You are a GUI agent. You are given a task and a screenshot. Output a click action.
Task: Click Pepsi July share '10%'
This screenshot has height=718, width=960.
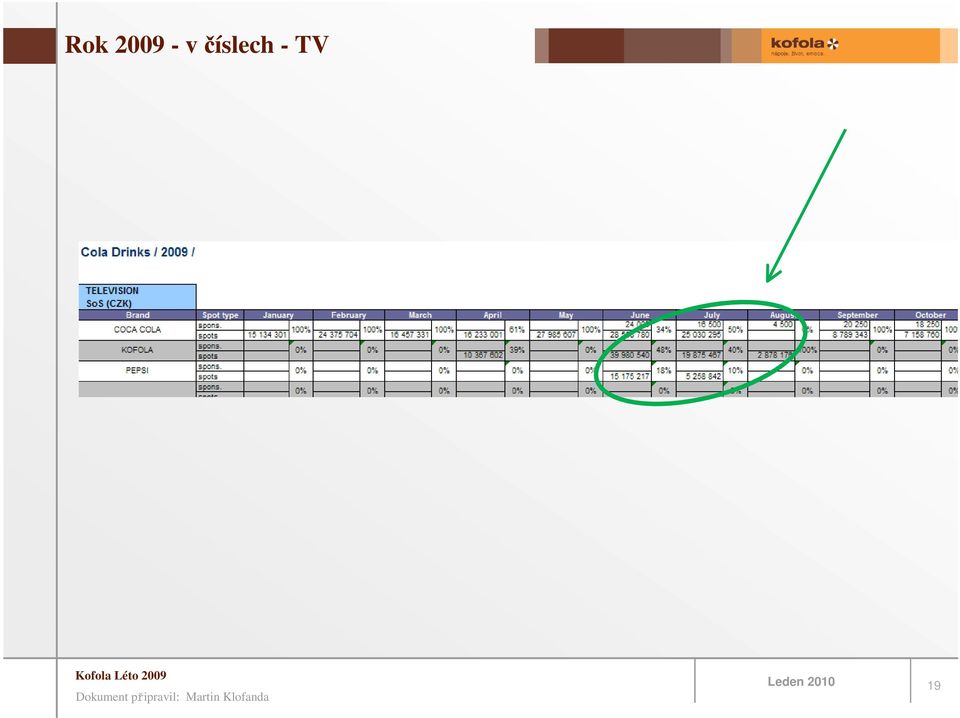(735, 370)
